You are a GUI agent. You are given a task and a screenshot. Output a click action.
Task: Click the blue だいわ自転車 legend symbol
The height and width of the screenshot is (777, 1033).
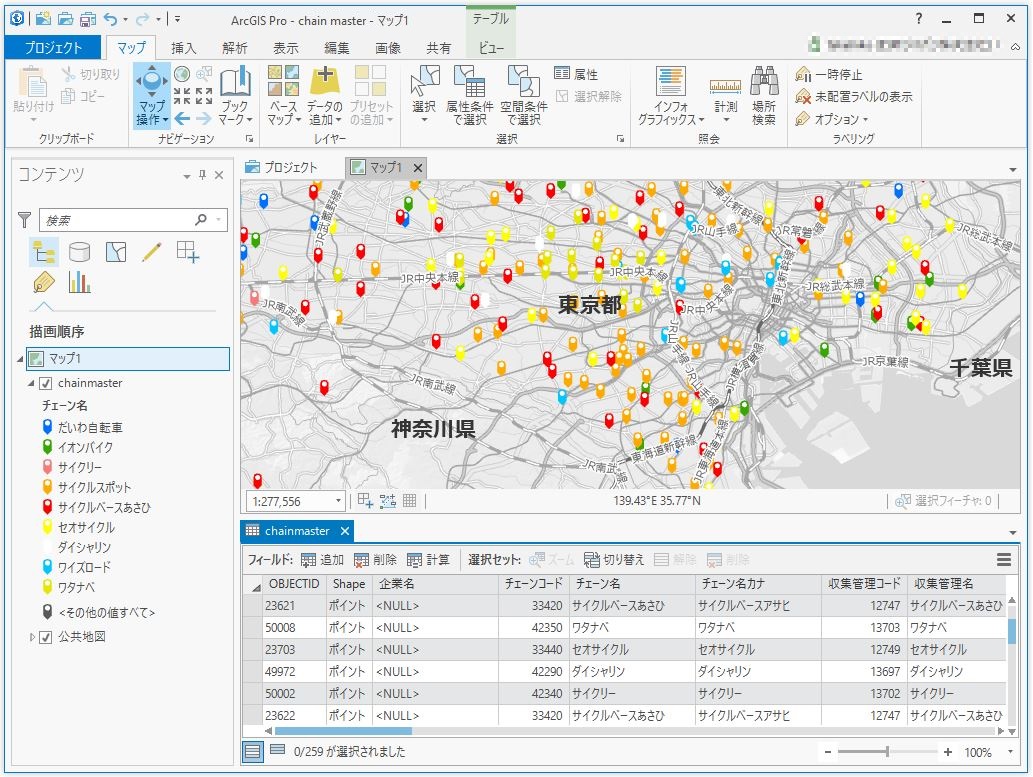[47, 427]
